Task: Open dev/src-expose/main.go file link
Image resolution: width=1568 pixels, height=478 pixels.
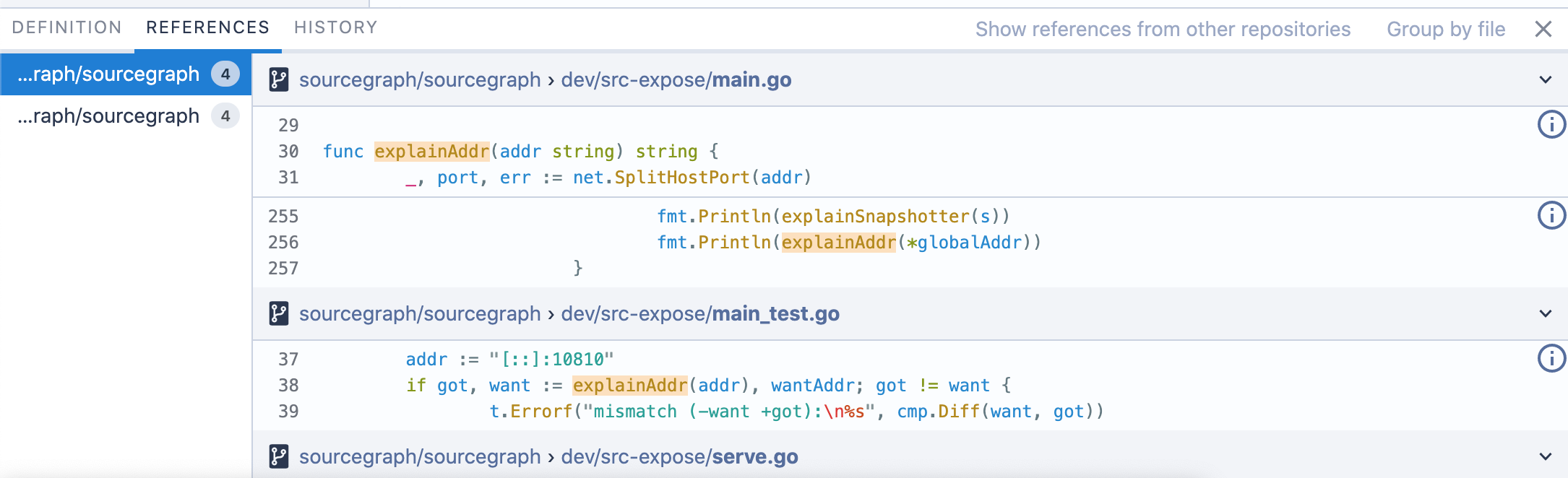Action: click(x=676, y=79)
